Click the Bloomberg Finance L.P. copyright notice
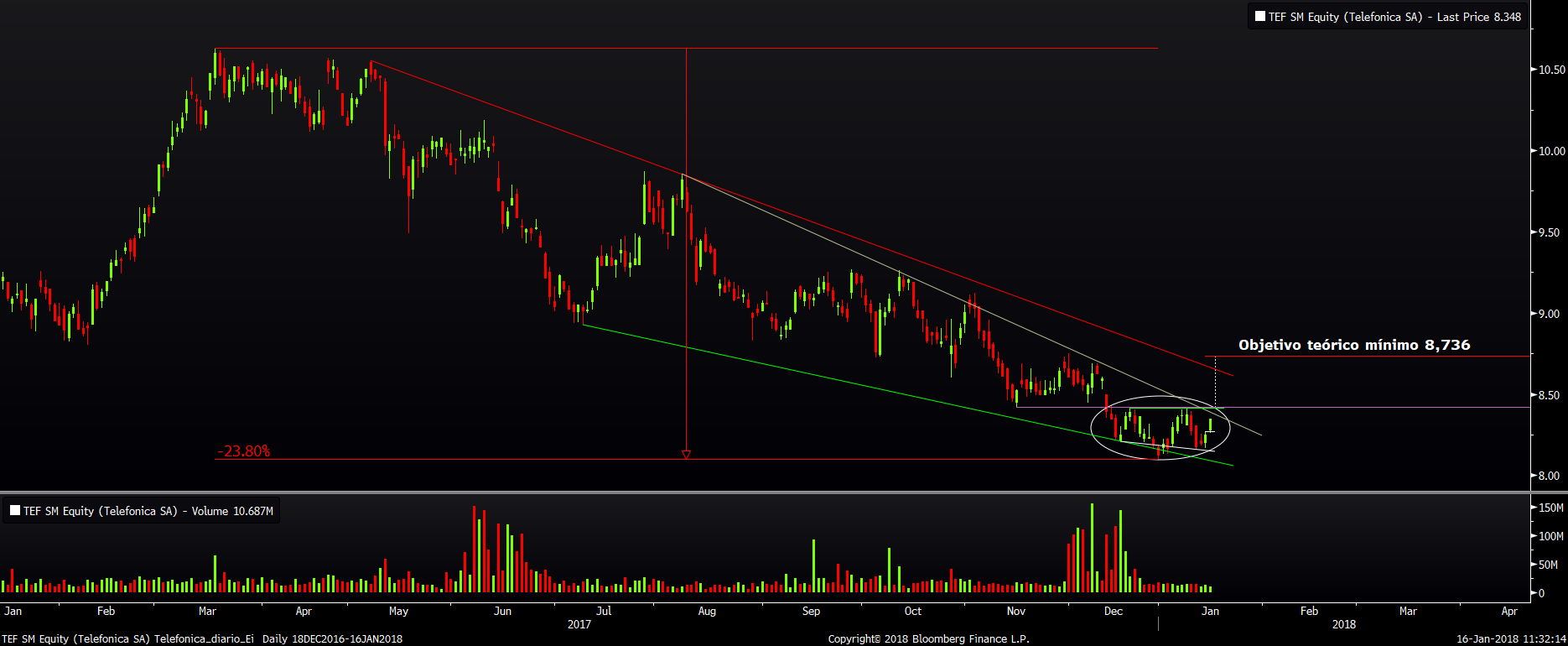The width and height of the screenshot is (1568, 646). coord(929,639)
